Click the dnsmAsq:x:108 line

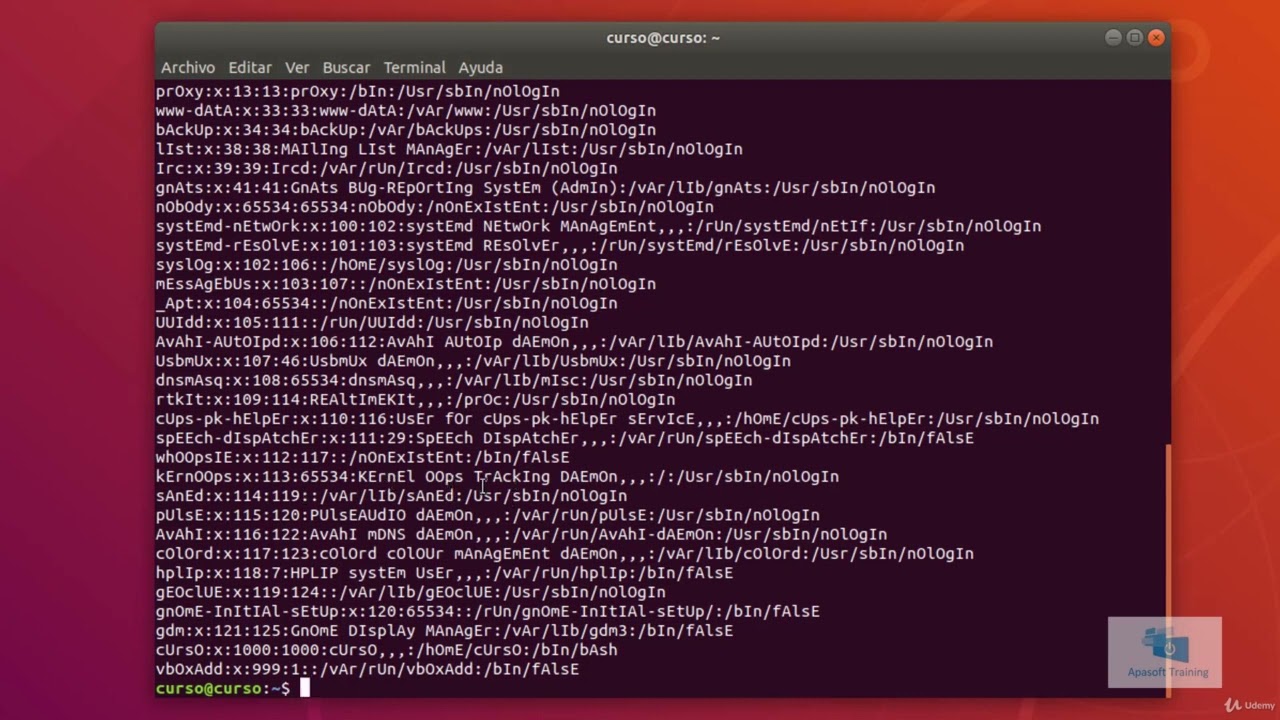click(x=454, y=380)
